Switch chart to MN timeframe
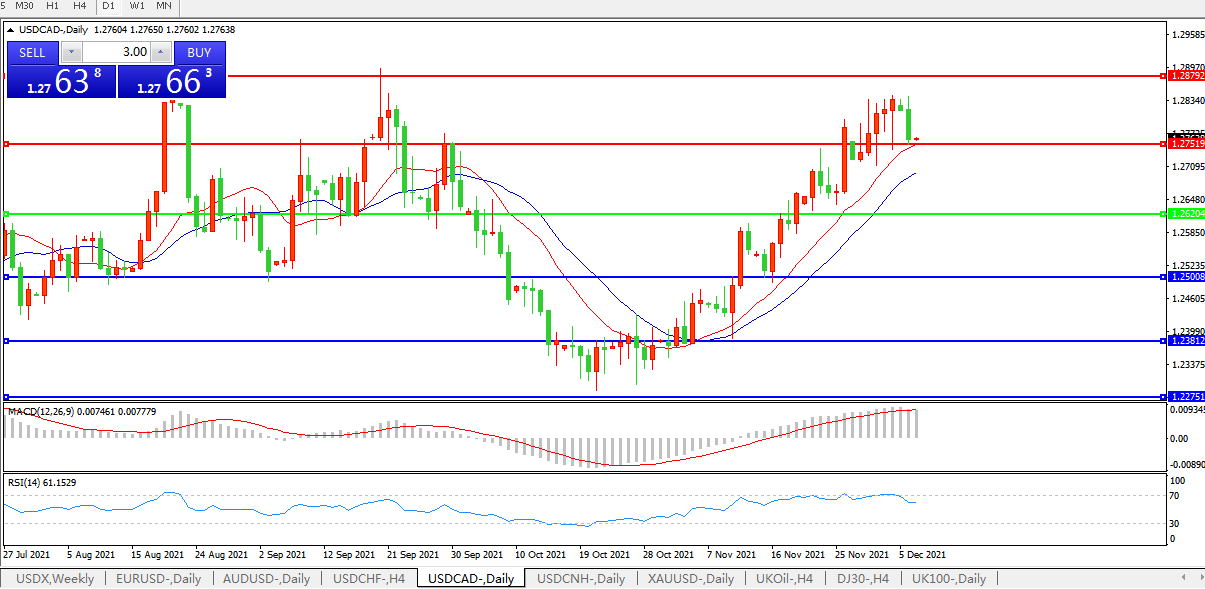This screenshot has height=589, width=1205. (x=164, y=6)
